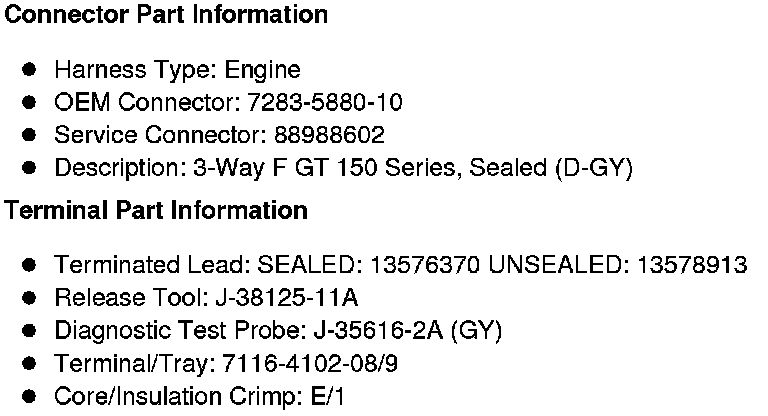Click the bullet beside Service Connector

pos(30,135)
